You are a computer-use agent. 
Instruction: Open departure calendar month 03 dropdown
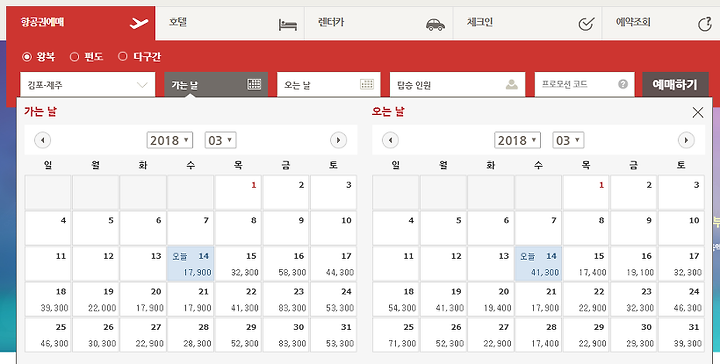pyautogui.click(x=221, y=140)
